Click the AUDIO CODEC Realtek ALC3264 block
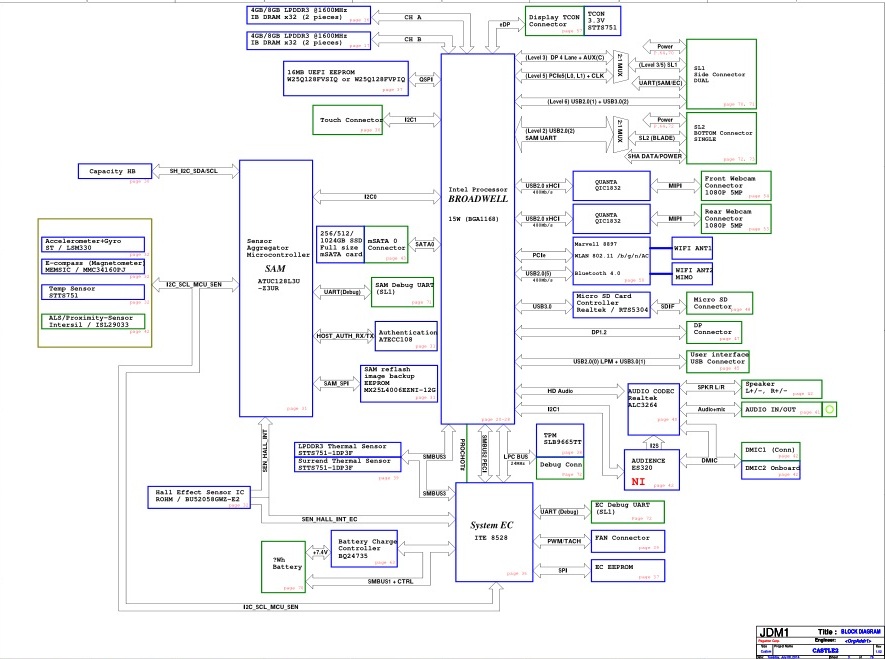 pos(652,408)
